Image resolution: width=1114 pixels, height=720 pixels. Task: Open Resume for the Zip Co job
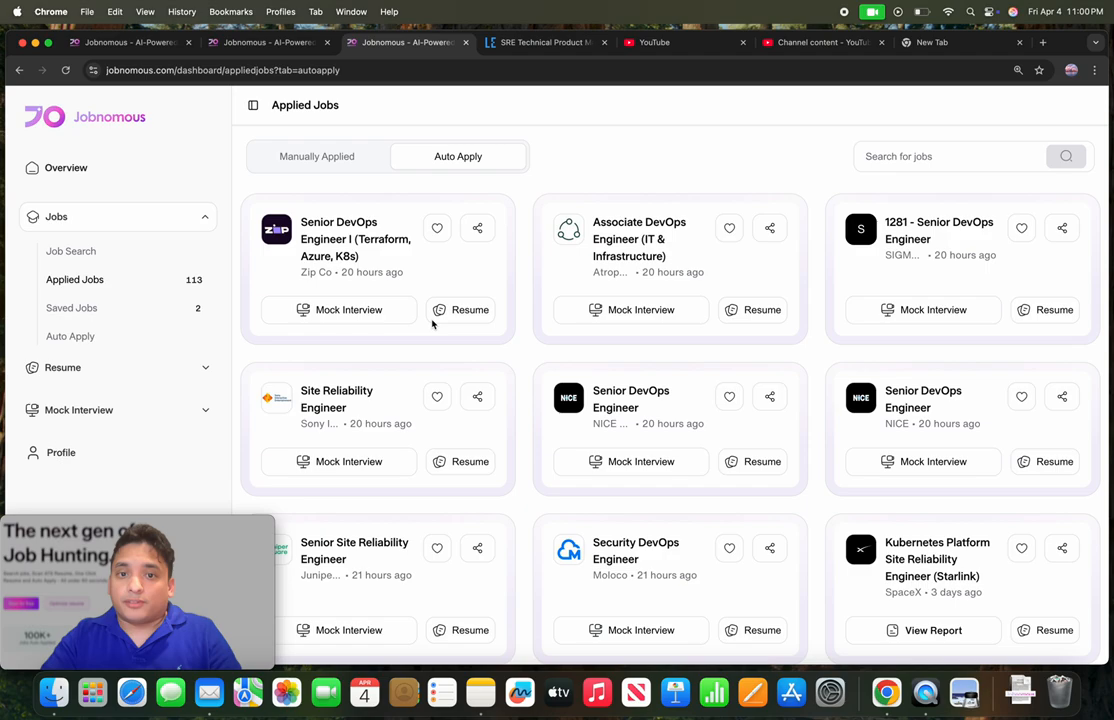460,310
